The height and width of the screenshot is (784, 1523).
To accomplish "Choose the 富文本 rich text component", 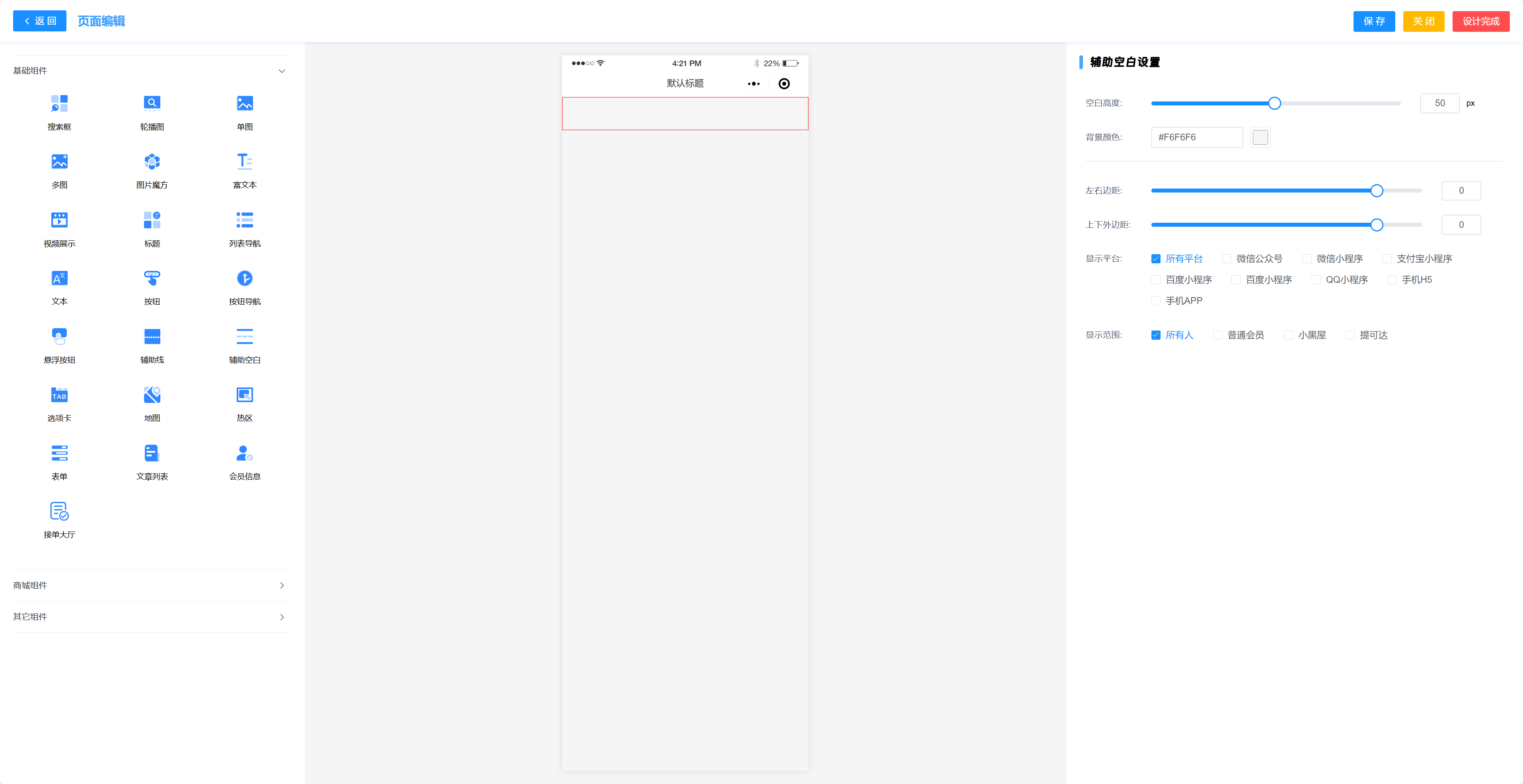I will 244,162.
